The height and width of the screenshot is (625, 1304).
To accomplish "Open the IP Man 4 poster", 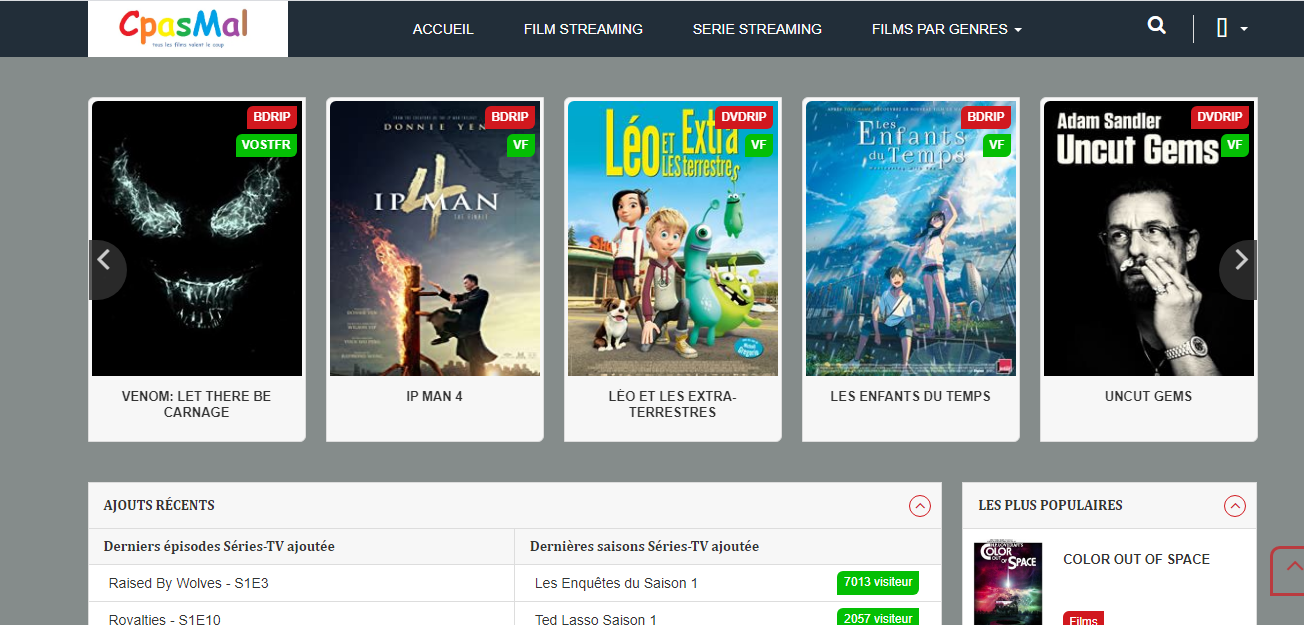I will tap(435, 238).
